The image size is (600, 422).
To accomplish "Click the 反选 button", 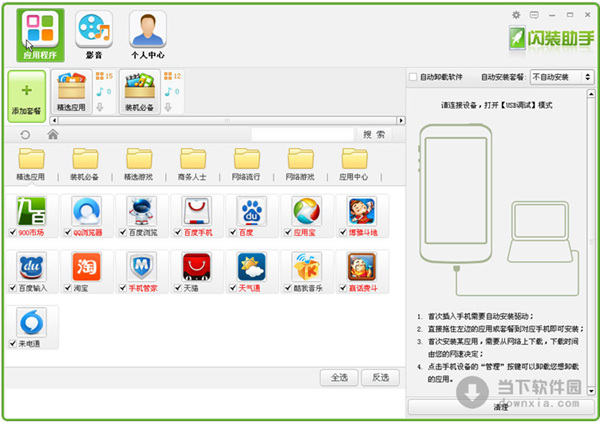I will coord(380,378).
